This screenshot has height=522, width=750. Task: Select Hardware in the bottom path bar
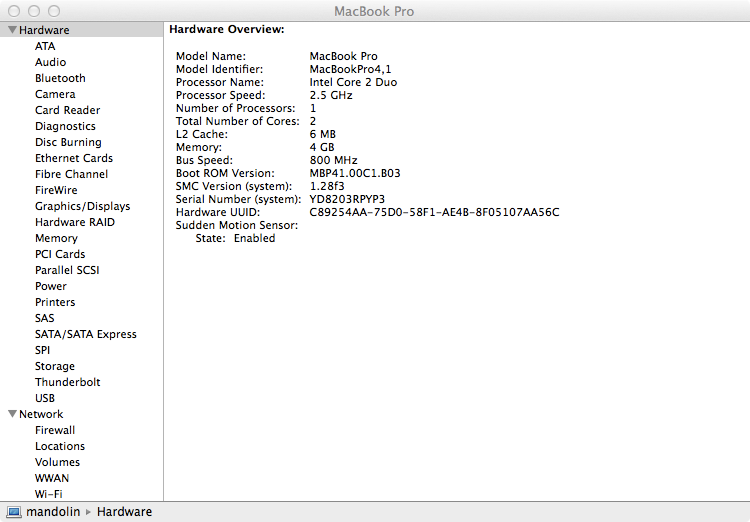[124, 511]
